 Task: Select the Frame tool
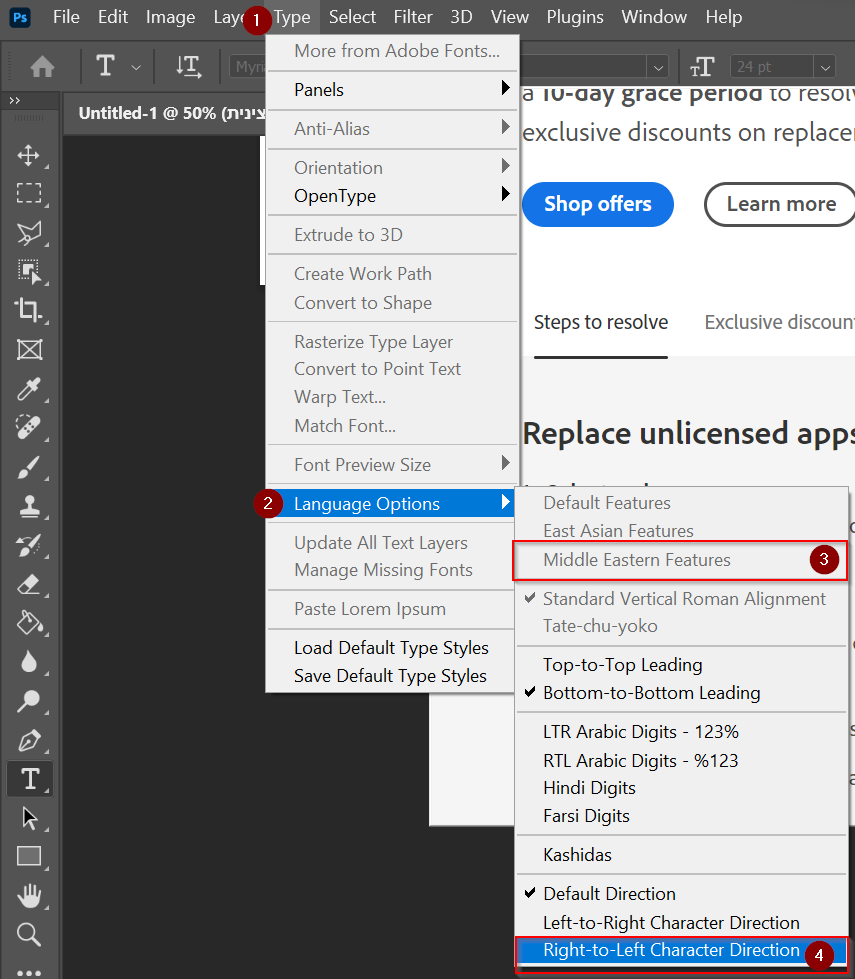(x=29, y=350)
